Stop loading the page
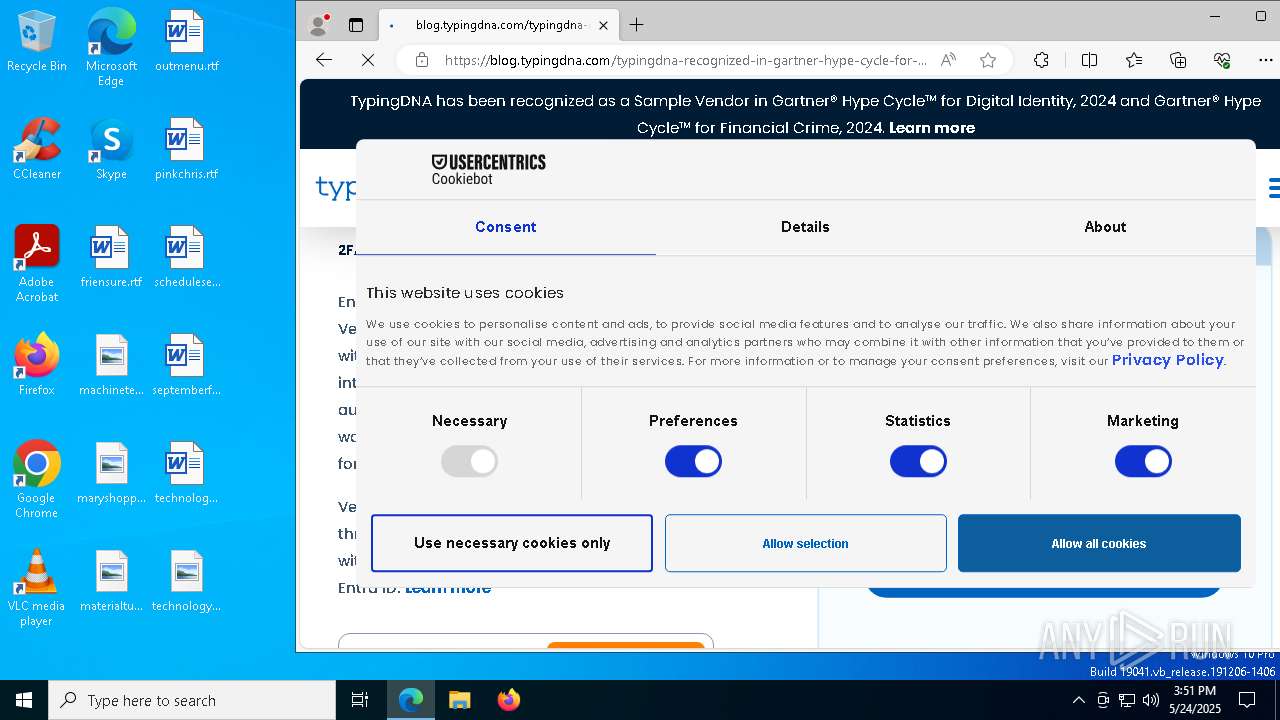Screen dimensions: 1280x720 [368, 60]
